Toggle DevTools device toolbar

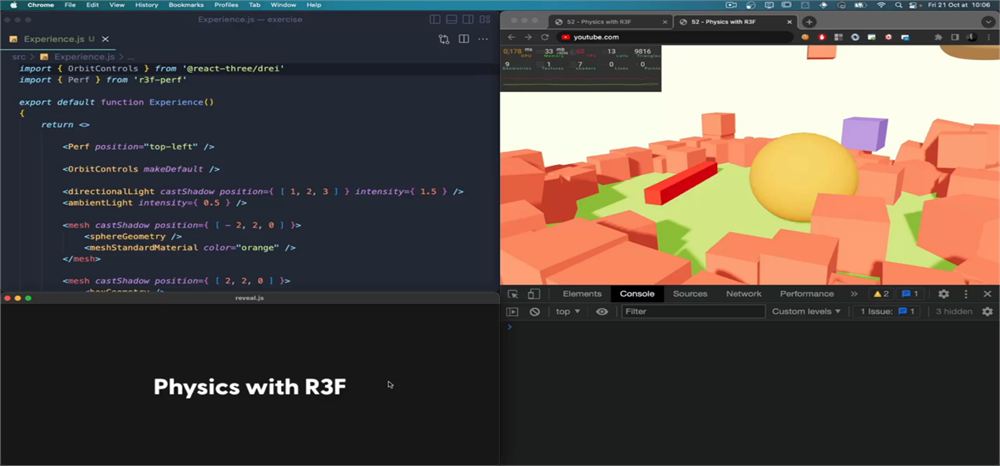(x=534, y=294)
